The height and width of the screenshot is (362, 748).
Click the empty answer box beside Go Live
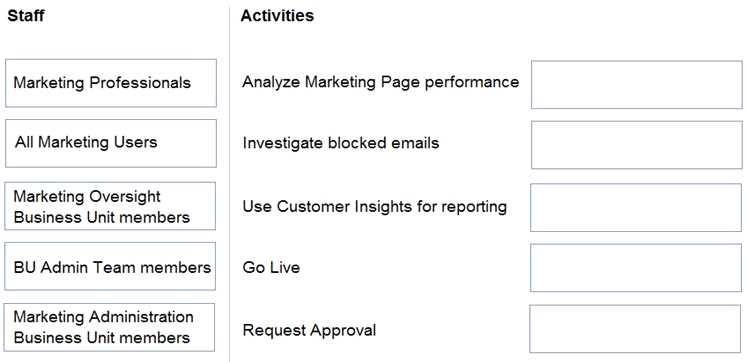[636, 268]
